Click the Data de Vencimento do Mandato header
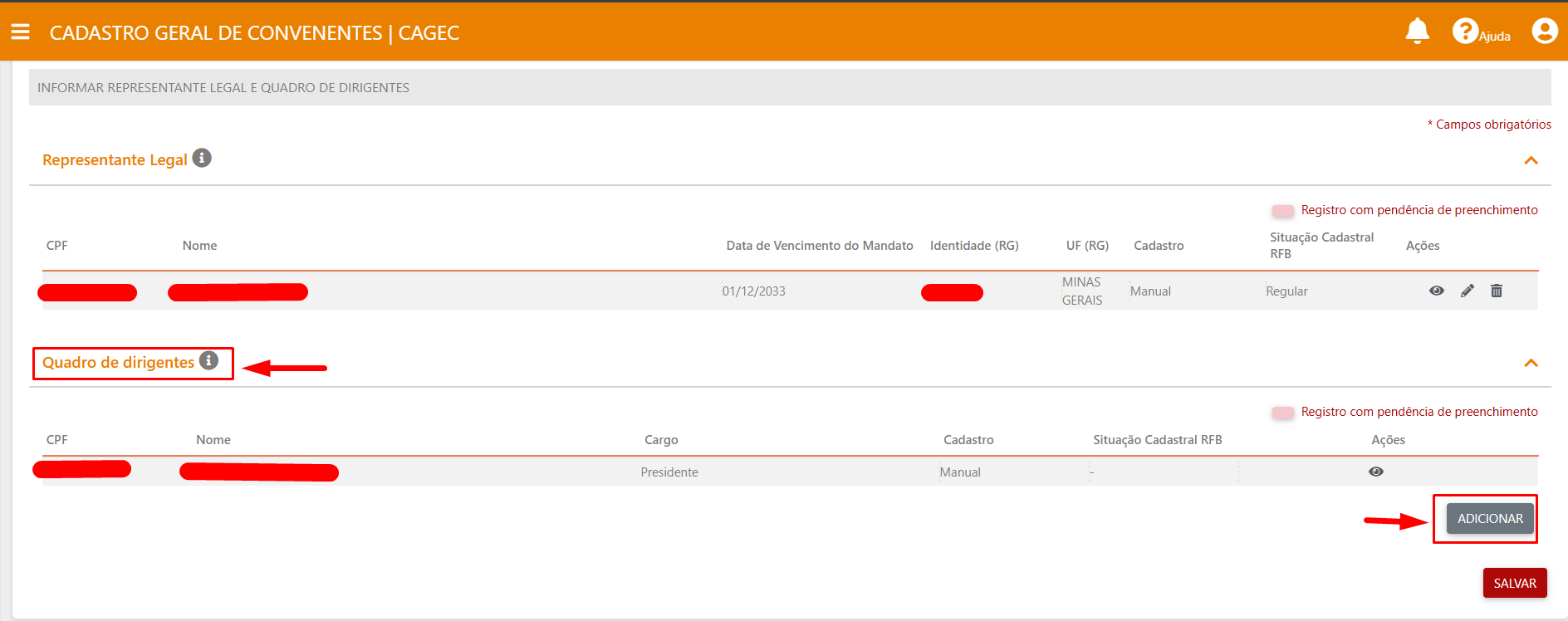This screenshot has height=621, width=1568. (x=819, y=246)
